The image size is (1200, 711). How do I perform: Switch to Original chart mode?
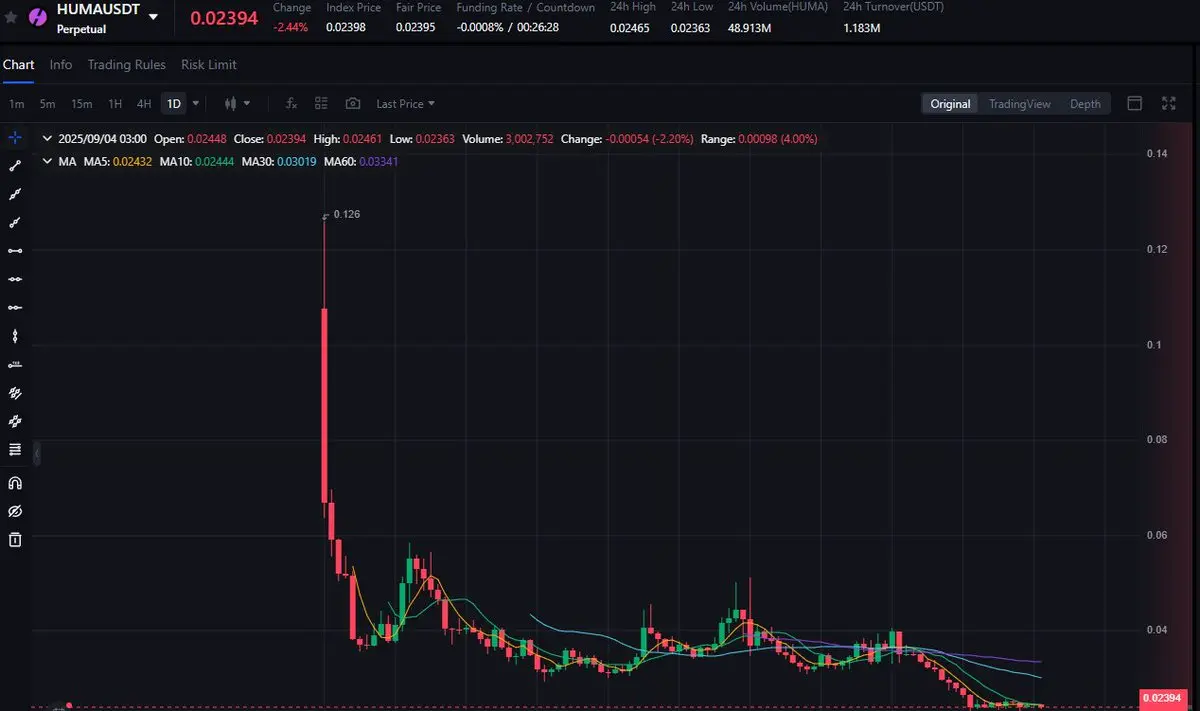click(x=950, y=104)
